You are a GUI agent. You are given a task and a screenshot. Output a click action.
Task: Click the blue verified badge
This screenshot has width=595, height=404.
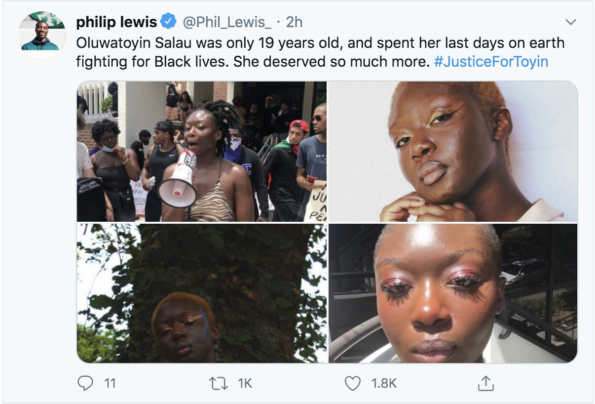pyautogui.click(x=168, y=21)
